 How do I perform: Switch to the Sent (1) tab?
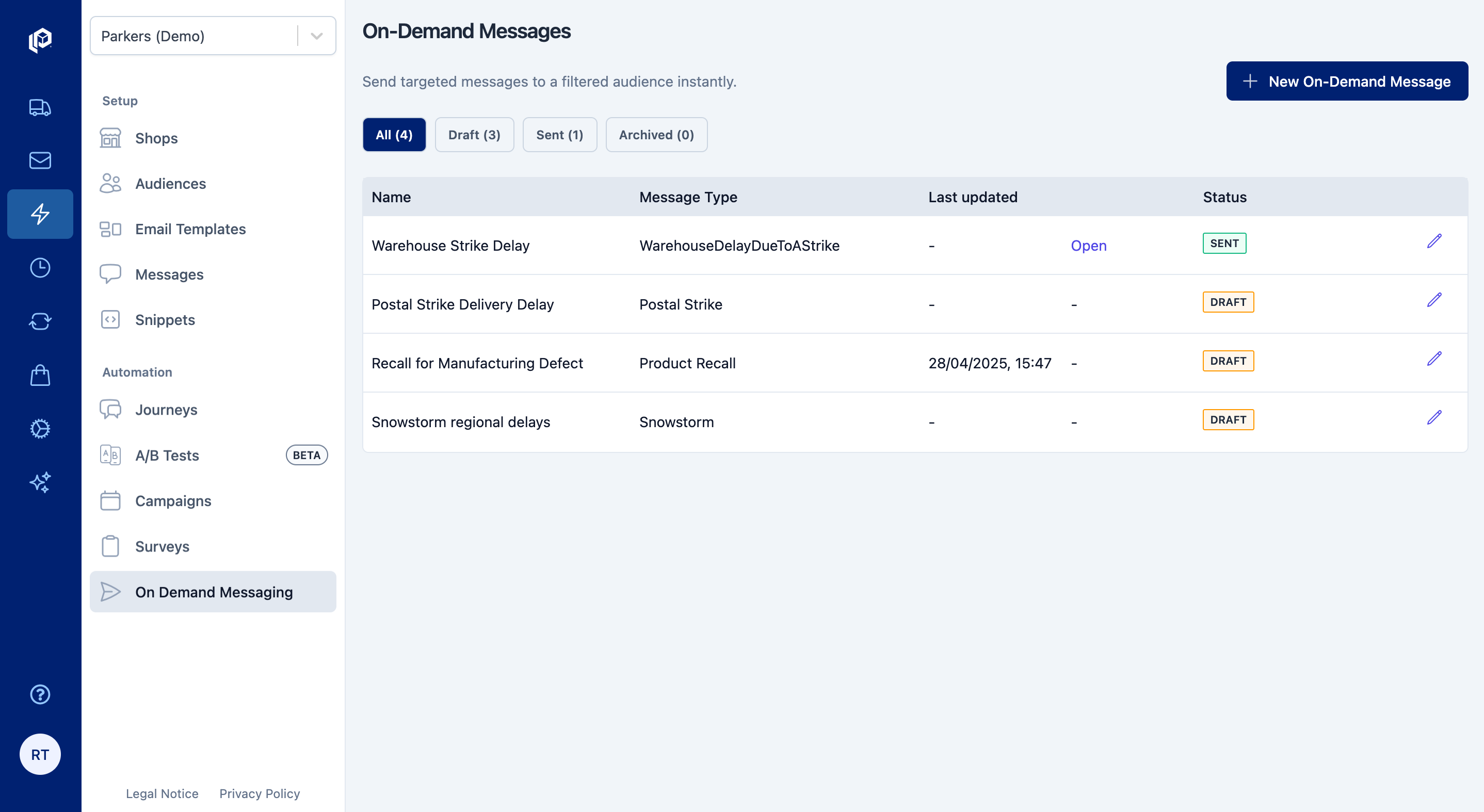559,135
